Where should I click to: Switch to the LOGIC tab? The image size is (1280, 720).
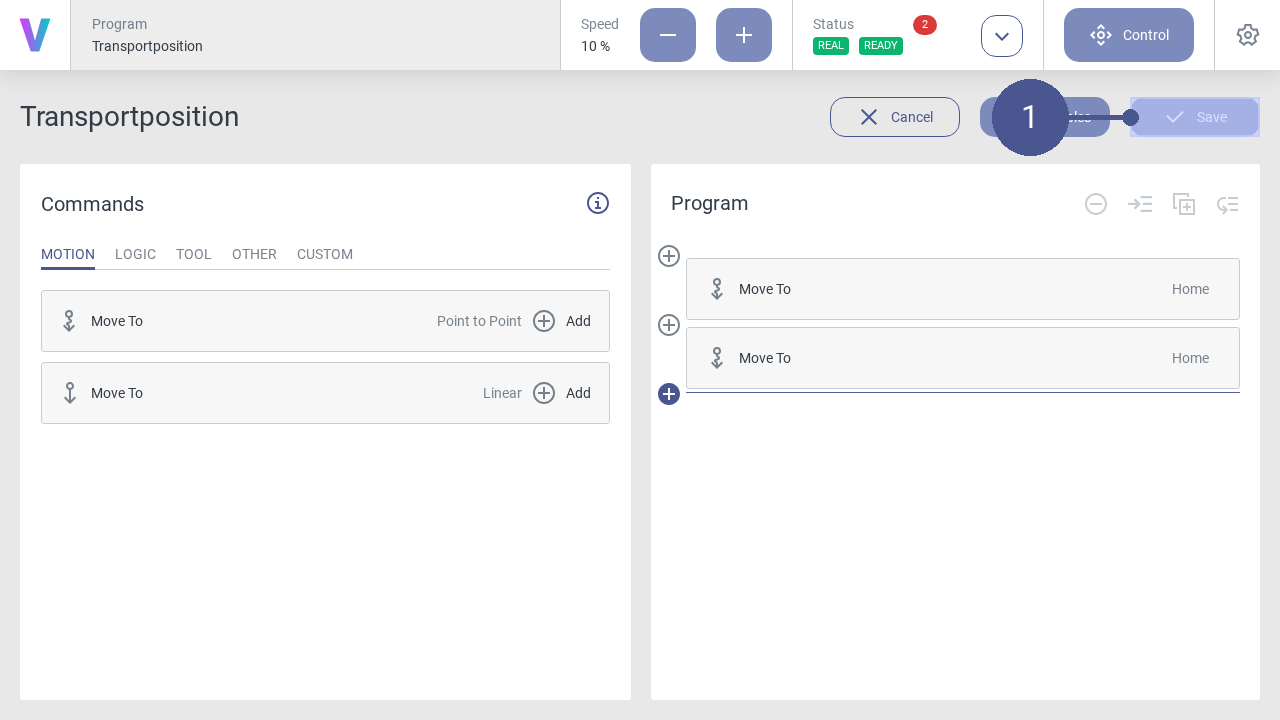point(135,254)
